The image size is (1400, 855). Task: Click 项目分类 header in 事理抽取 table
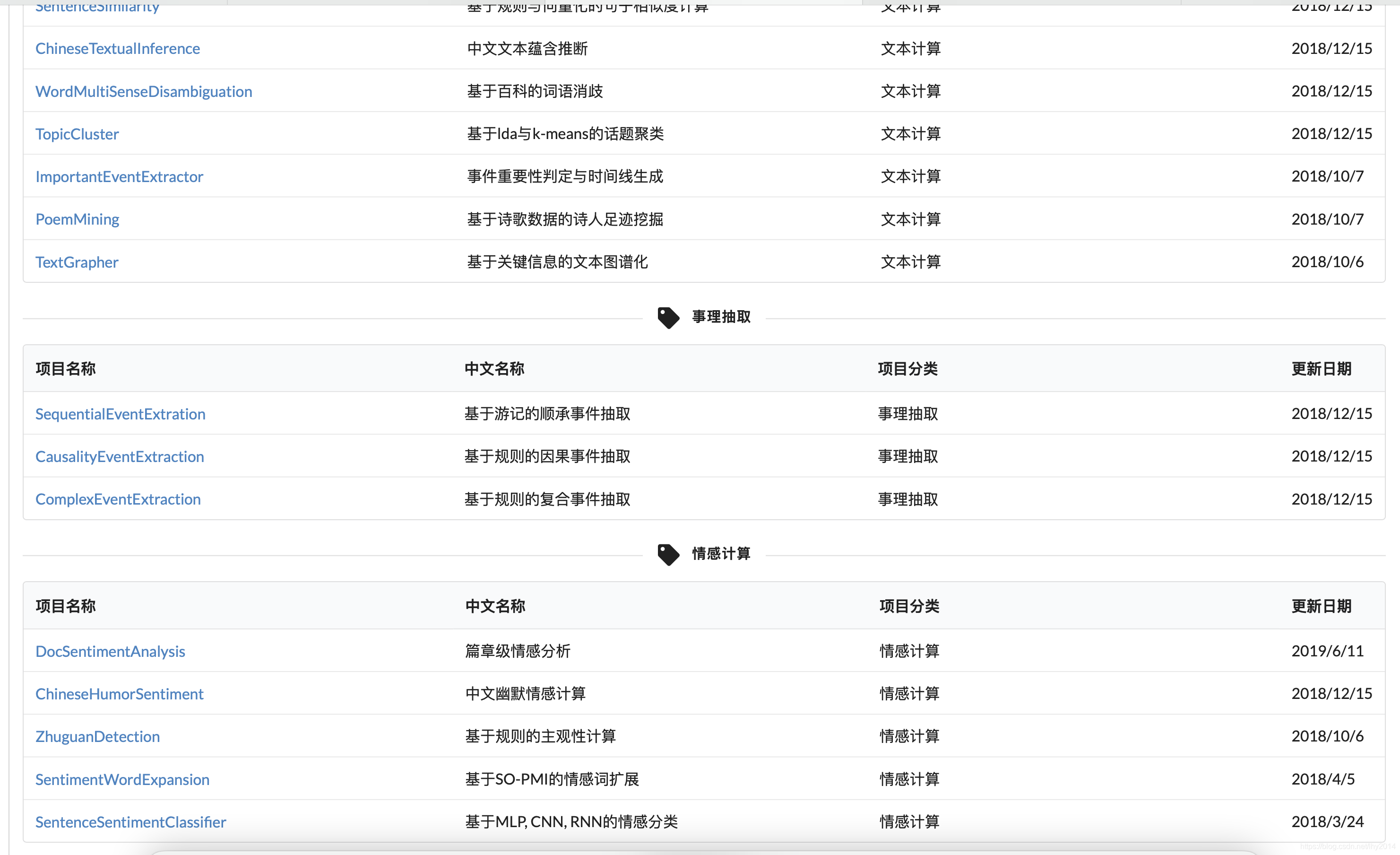click(x=907, y=369)
